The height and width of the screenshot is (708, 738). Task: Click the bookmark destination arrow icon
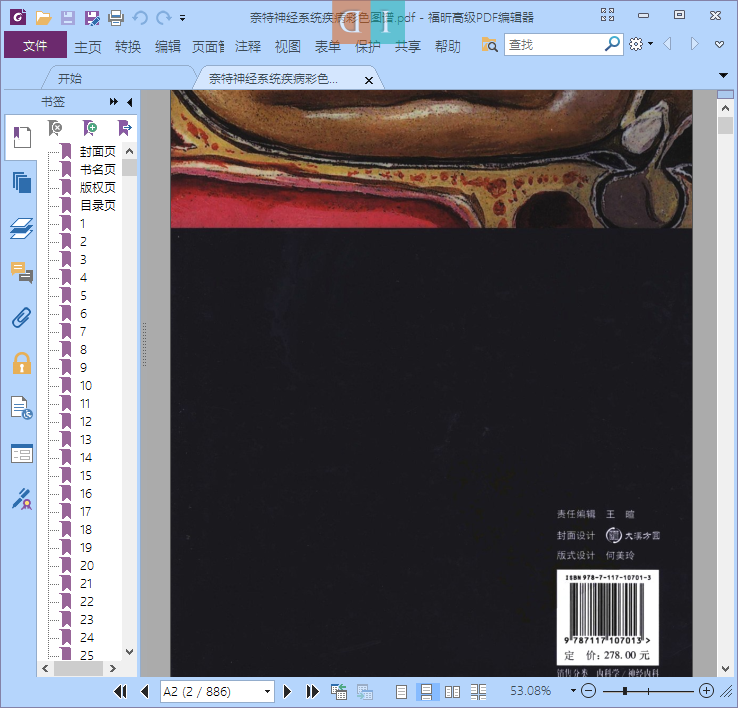[125, 128]
